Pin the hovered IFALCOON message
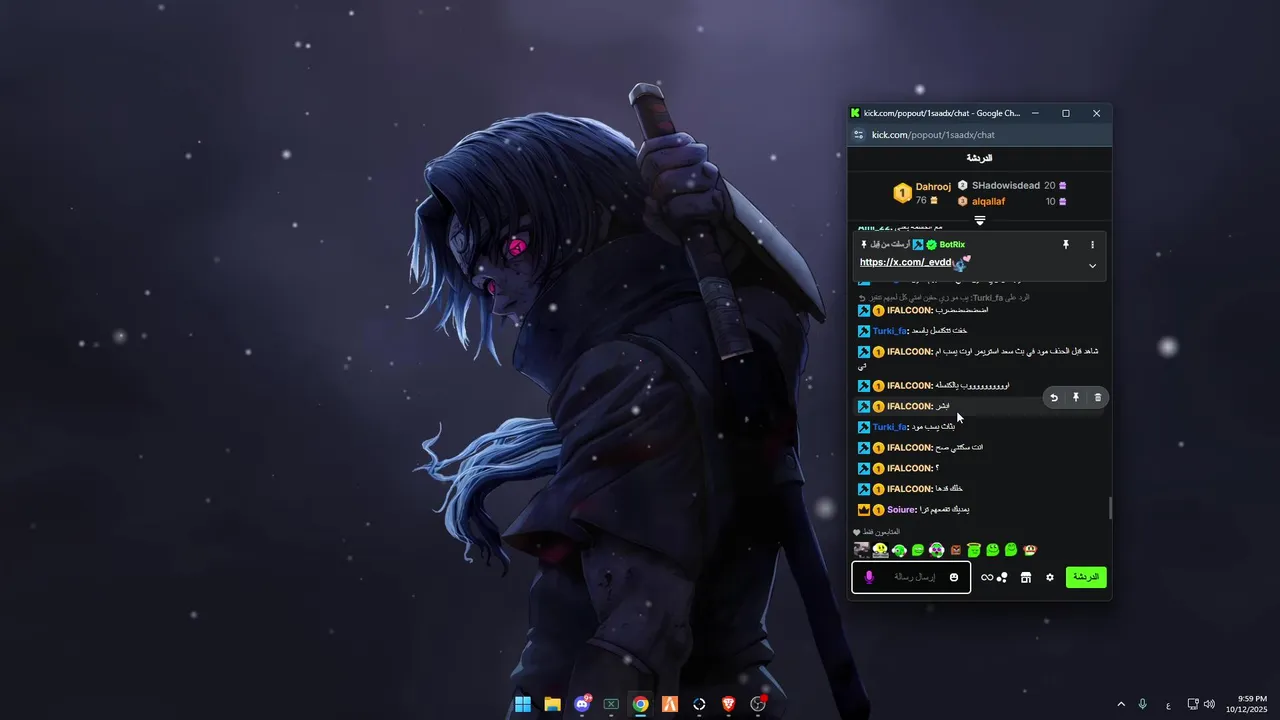1280x720 pixels. (x=1076, y=397)
